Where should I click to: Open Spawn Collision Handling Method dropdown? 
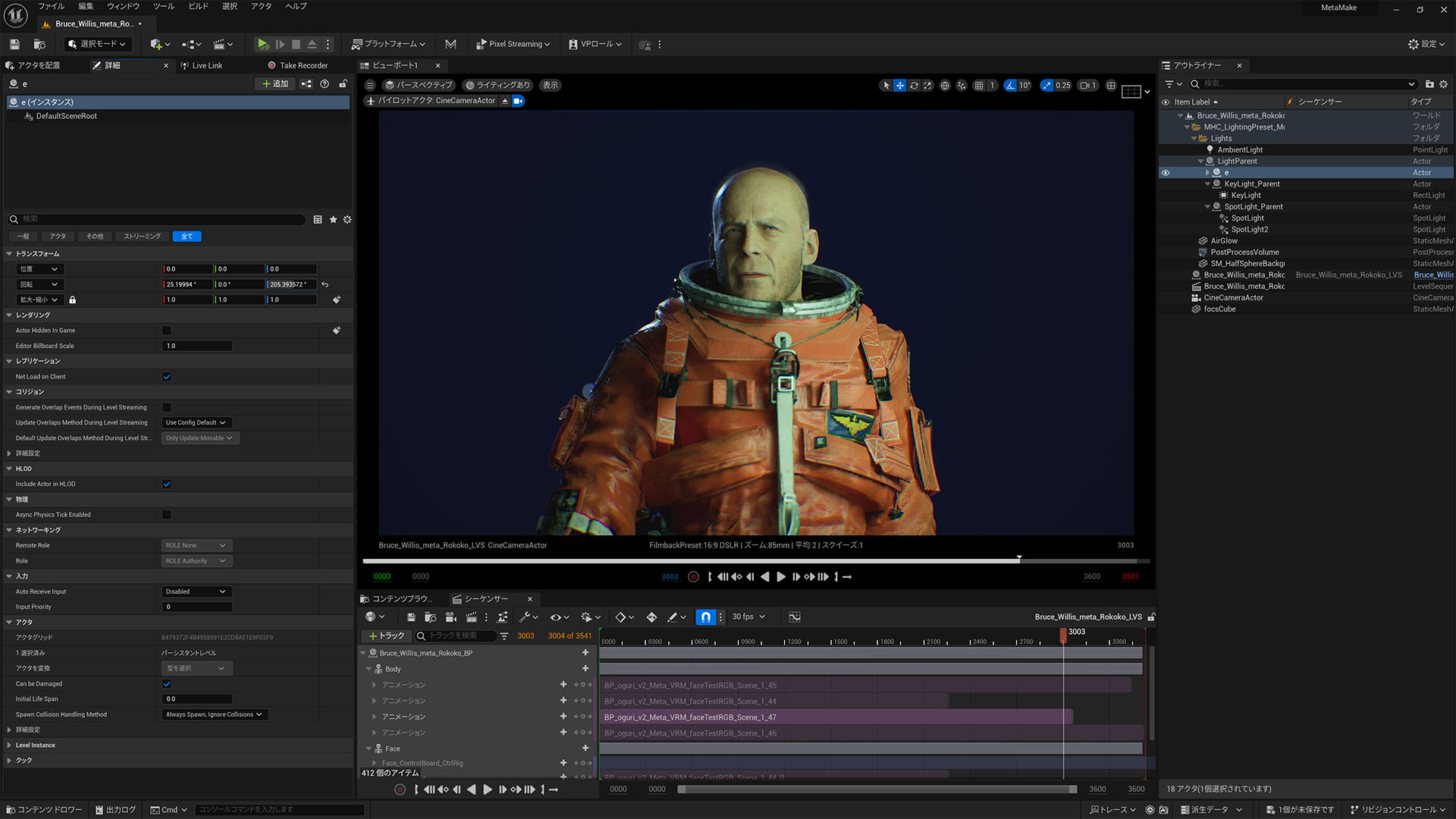tap(215, 714)
